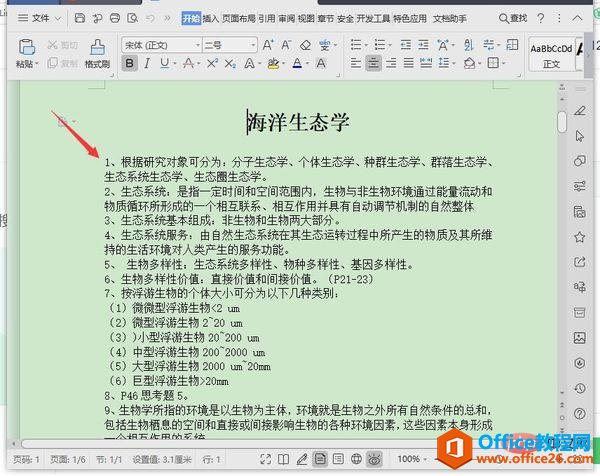Apply Subscript X₂ formatting
600x476 pixels.
point(230,64)
